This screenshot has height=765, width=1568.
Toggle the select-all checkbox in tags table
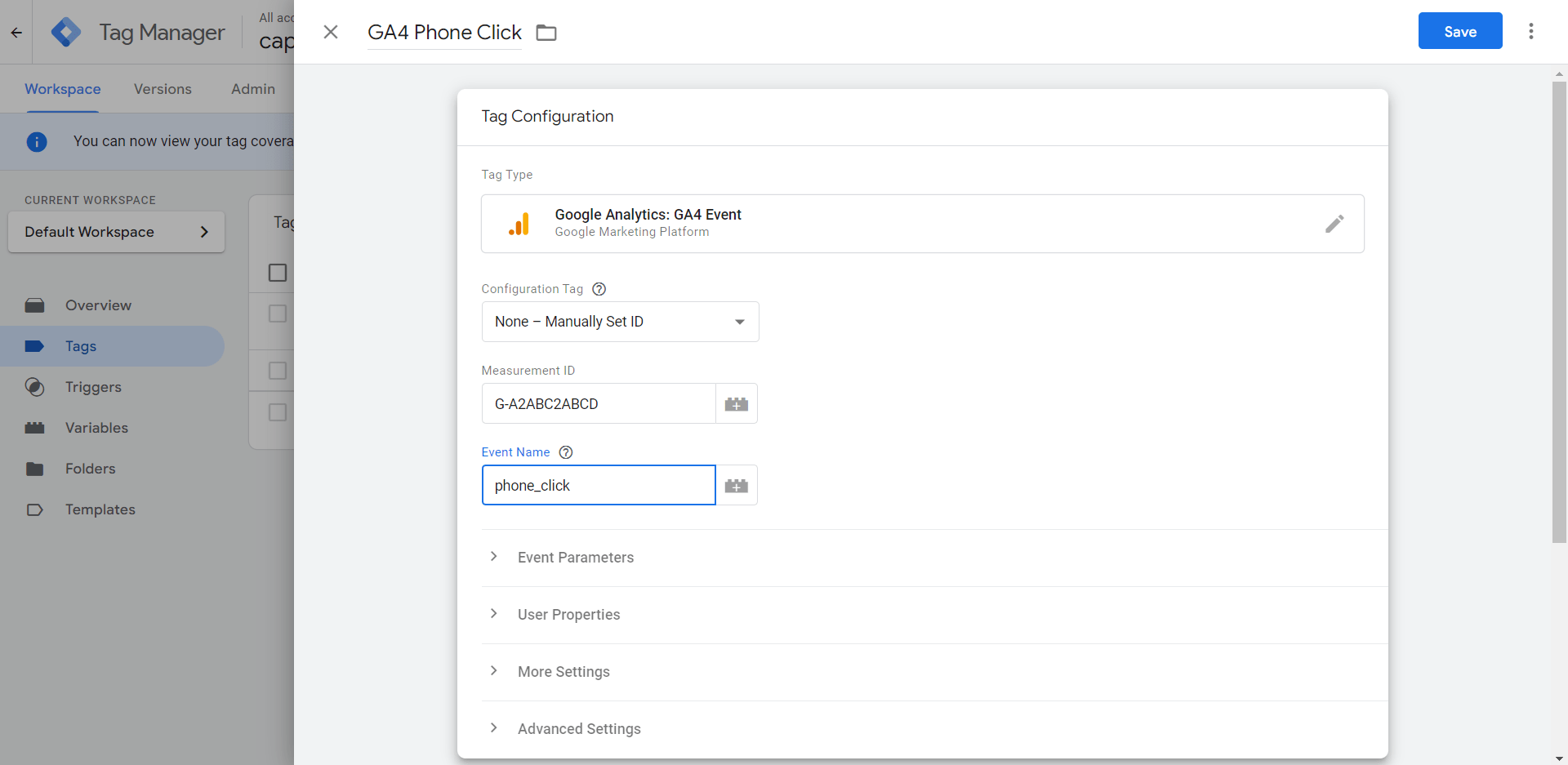coord(278,273)
